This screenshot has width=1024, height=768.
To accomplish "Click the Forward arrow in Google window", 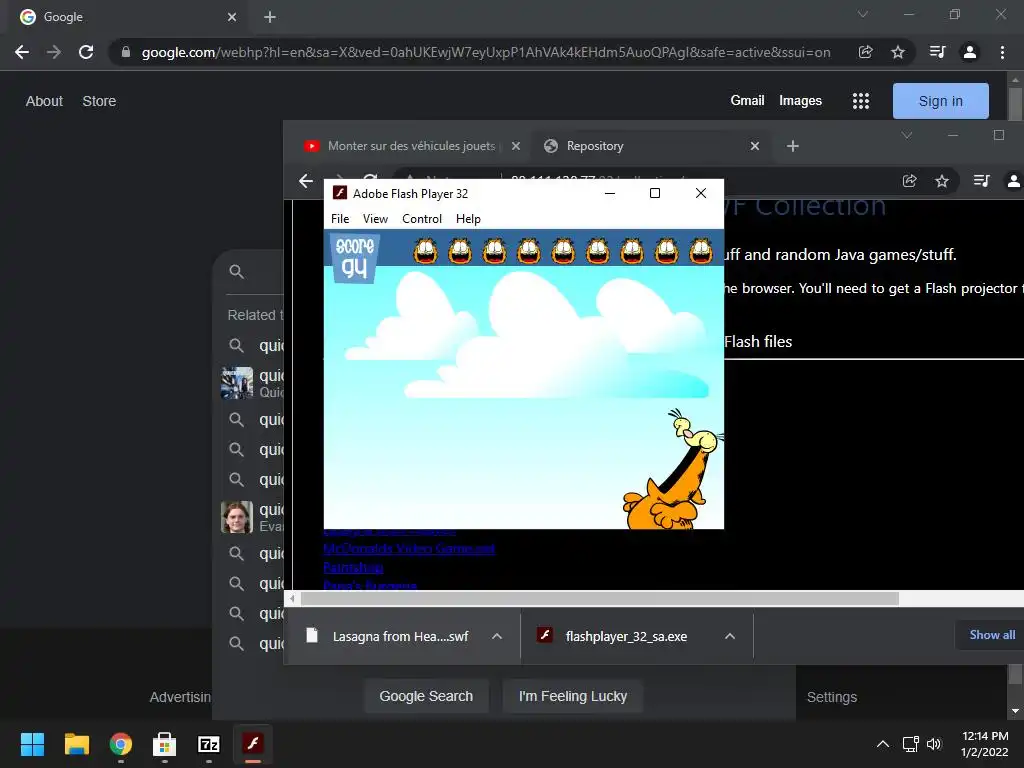I will click(x=54, y=52).
